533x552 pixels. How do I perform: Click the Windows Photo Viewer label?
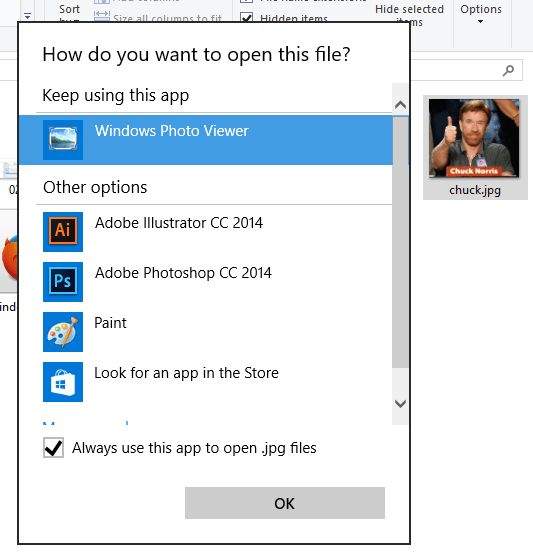(x=172, y=131)
